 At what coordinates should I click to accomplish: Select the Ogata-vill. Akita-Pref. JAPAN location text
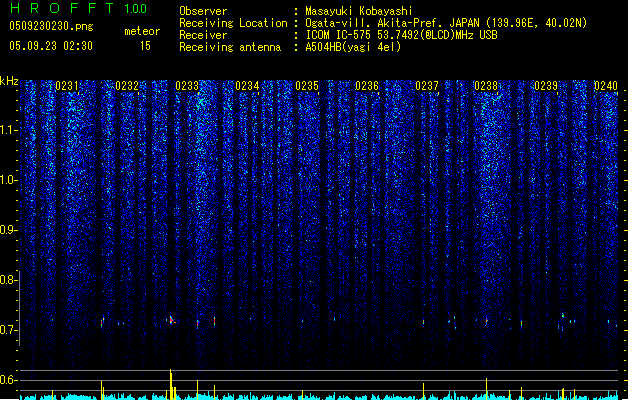point(446,23)
